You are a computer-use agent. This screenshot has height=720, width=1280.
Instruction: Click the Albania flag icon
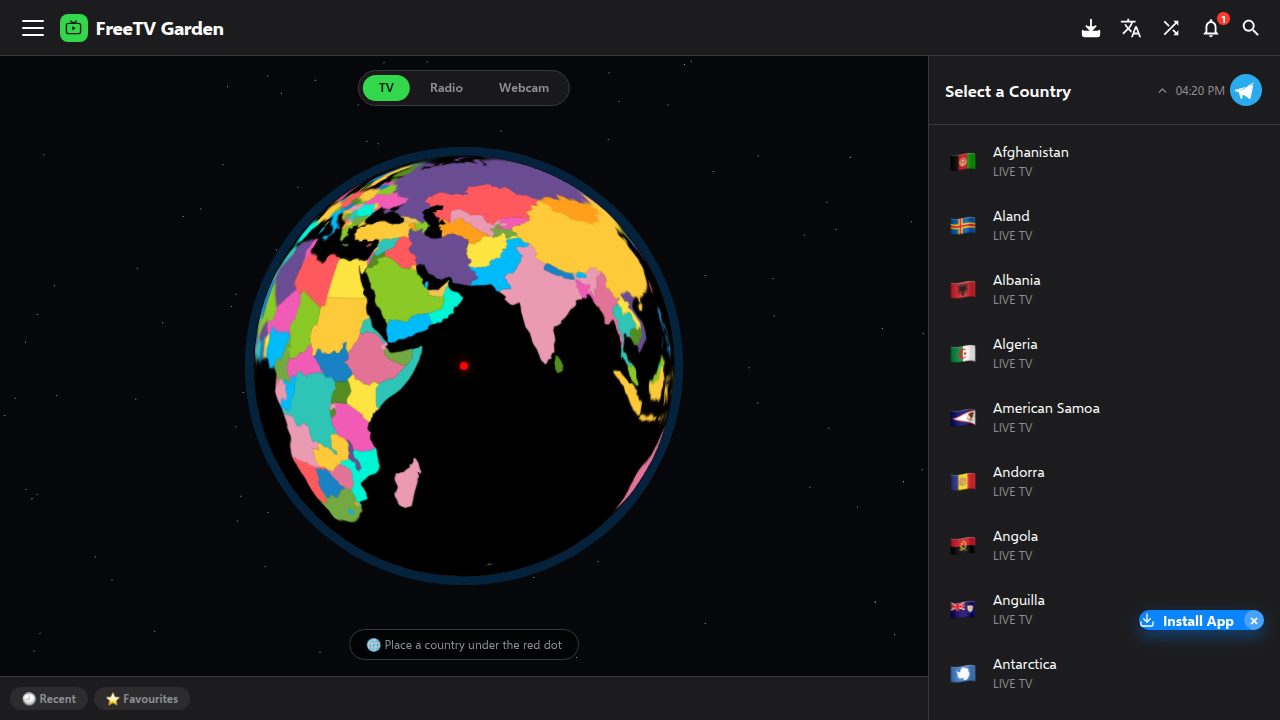[x=963, y=289]
